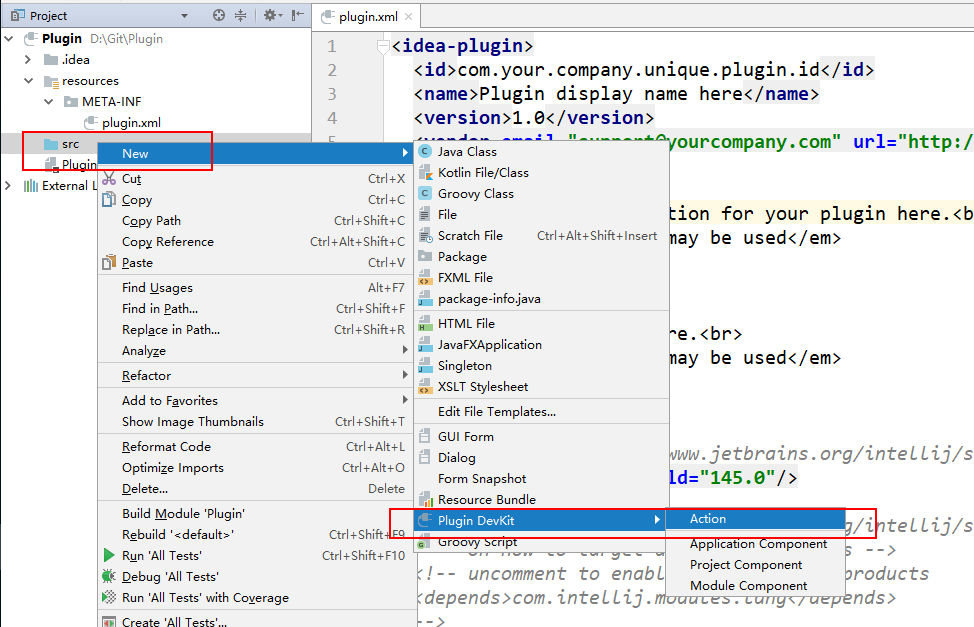Fold the idea-plugin tag in gutter

point(383,46)
